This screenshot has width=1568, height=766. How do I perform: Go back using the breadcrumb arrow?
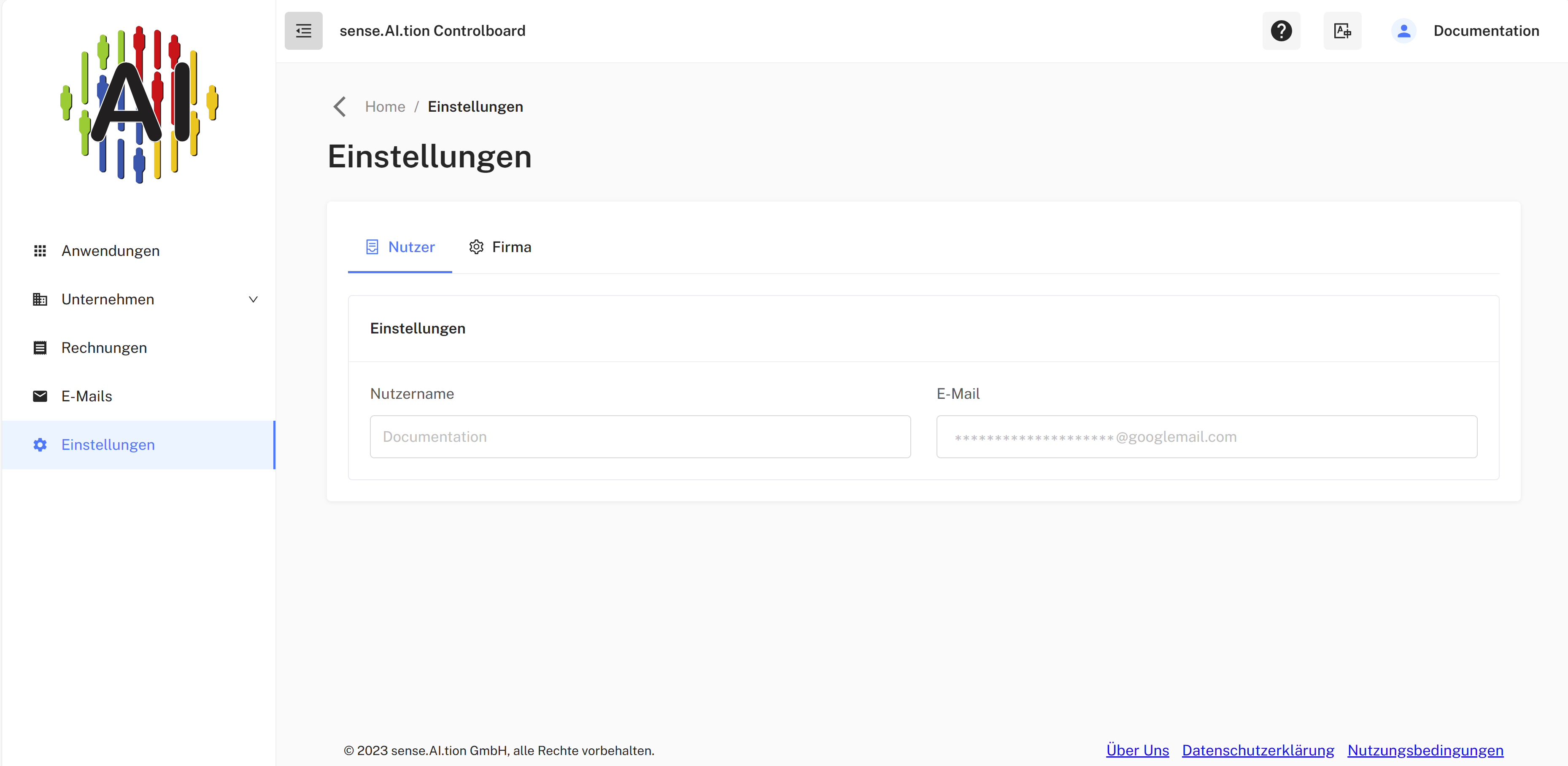340,107
